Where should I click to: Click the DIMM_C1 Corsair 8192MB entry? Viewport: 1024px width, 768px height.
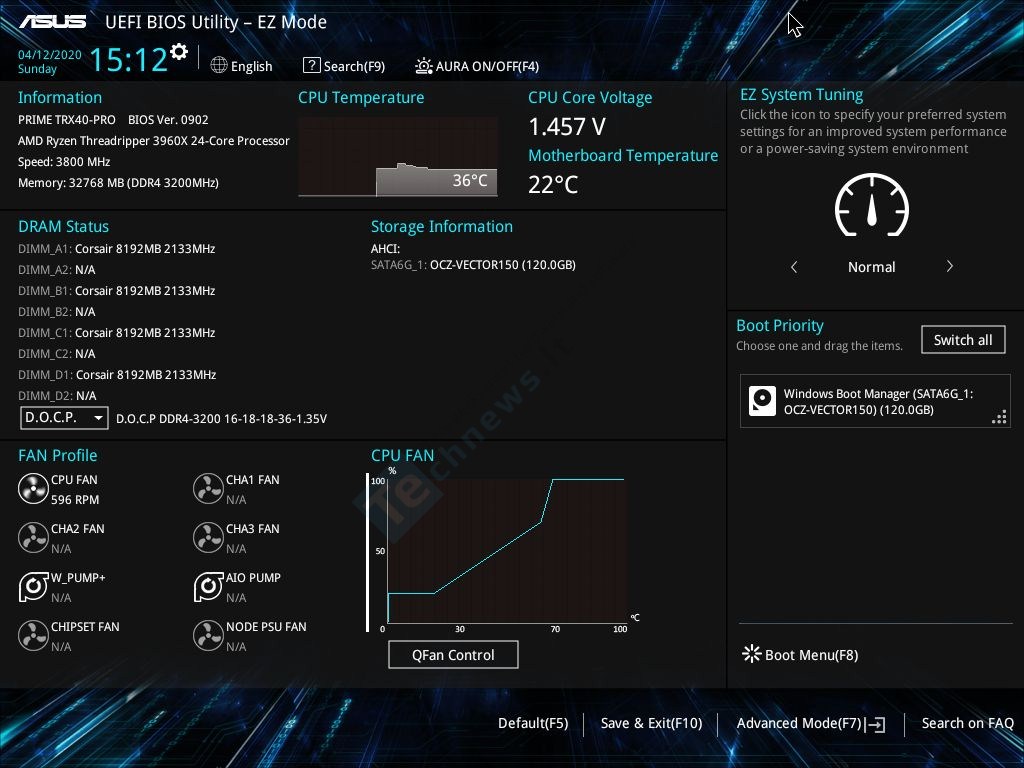click(x=116, y=332)
